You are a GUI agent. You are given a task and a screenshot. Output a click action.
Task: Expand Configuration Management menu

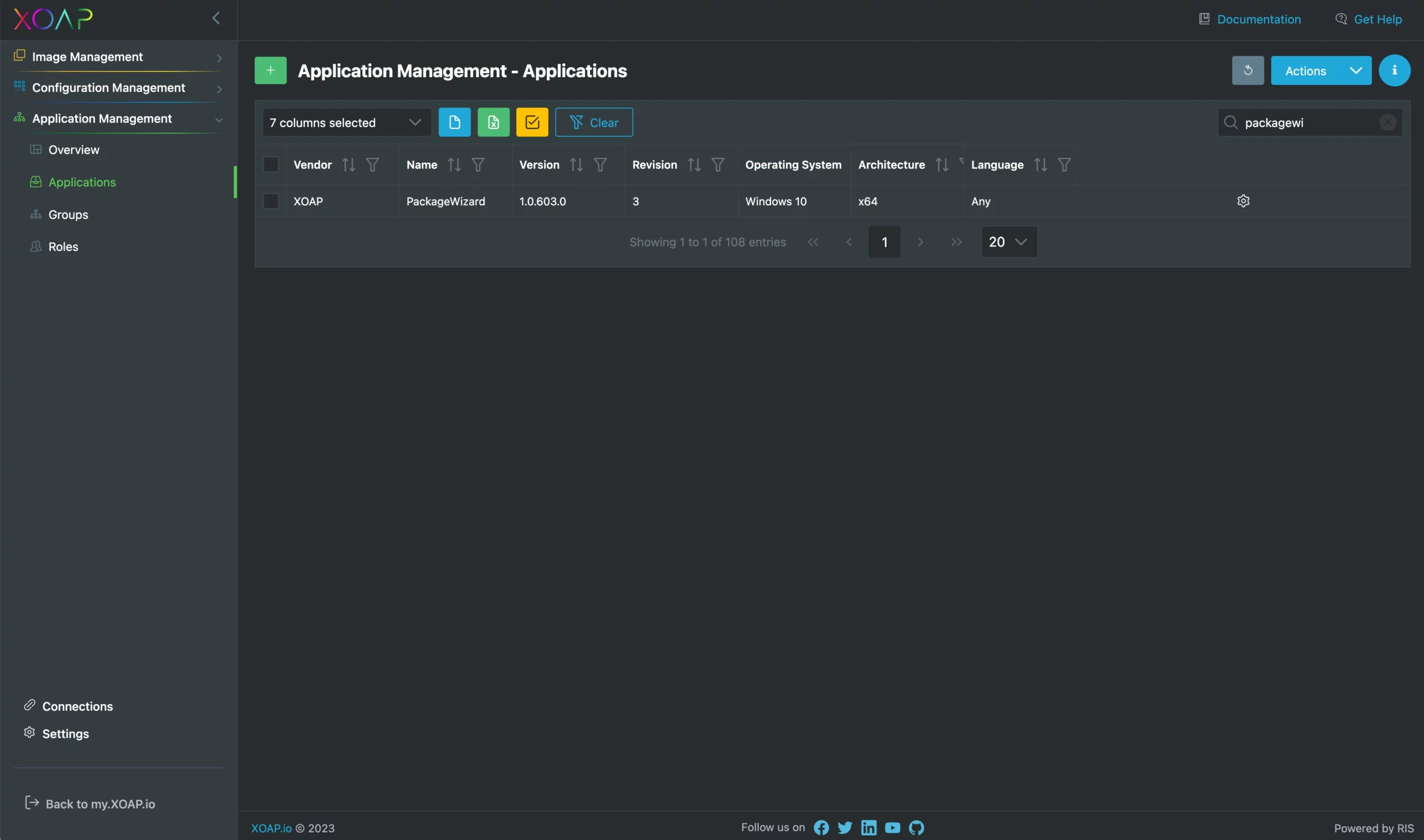tap(118, 88)
